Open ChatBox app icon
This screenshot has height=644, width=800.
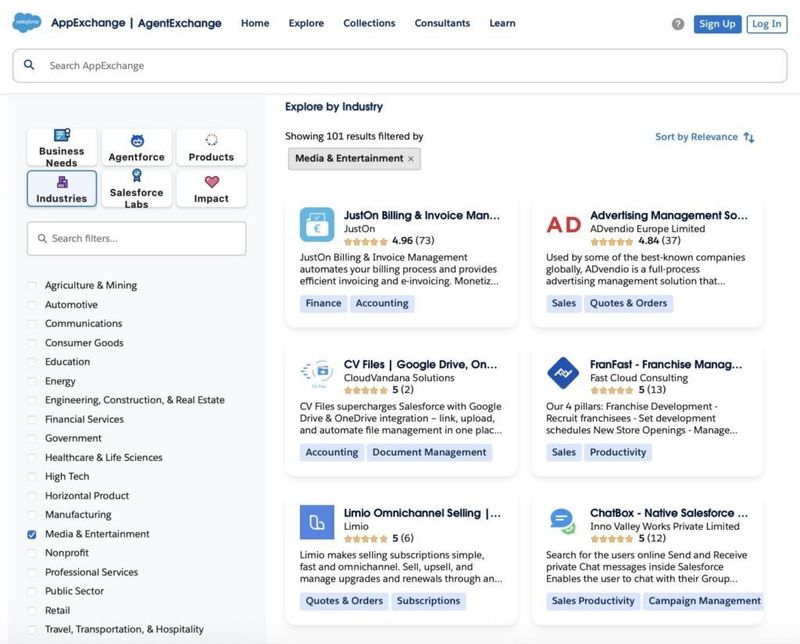coord(563,522)
